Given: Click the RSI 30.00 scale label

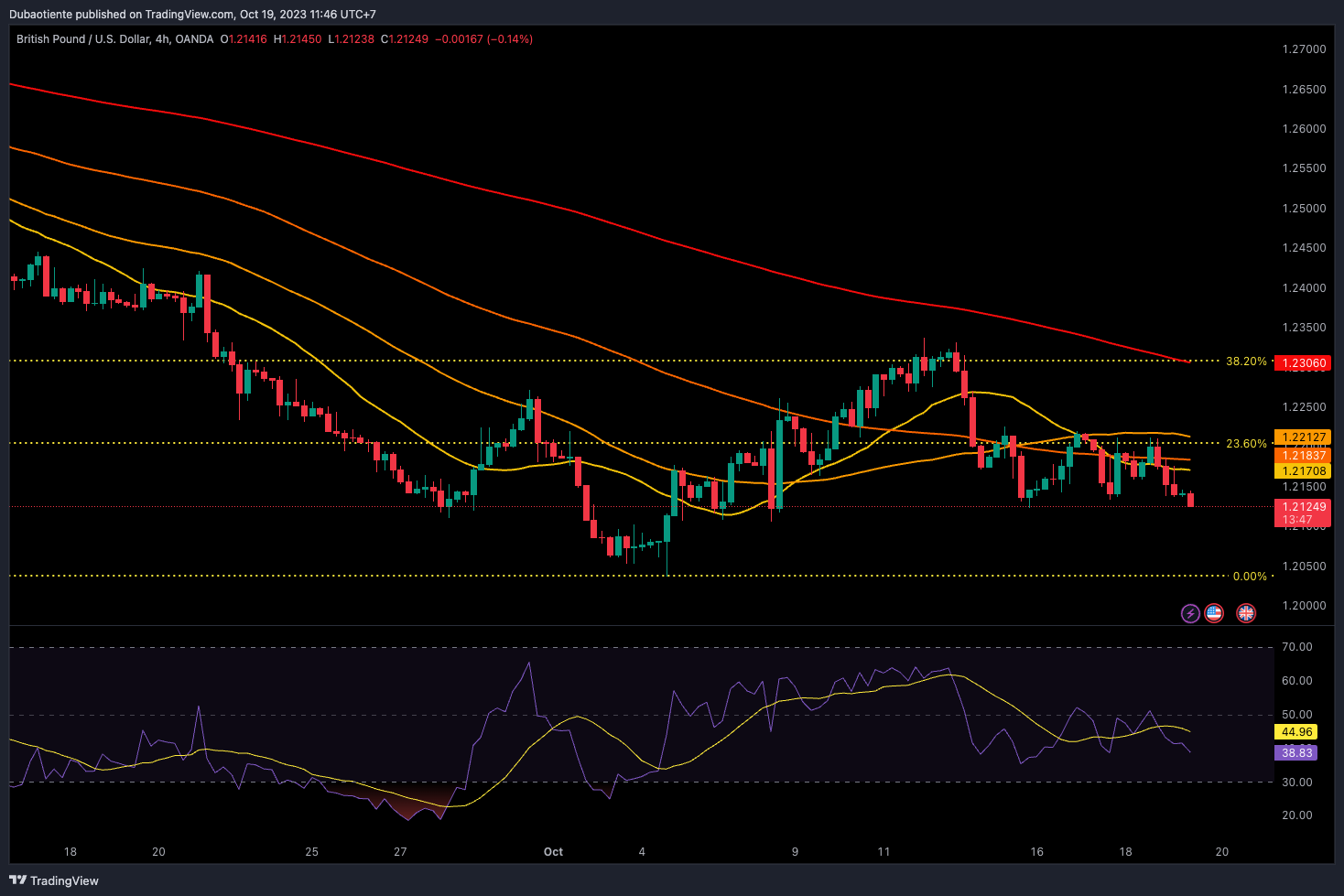Looking at the screenshot, I should (1297, 783).
